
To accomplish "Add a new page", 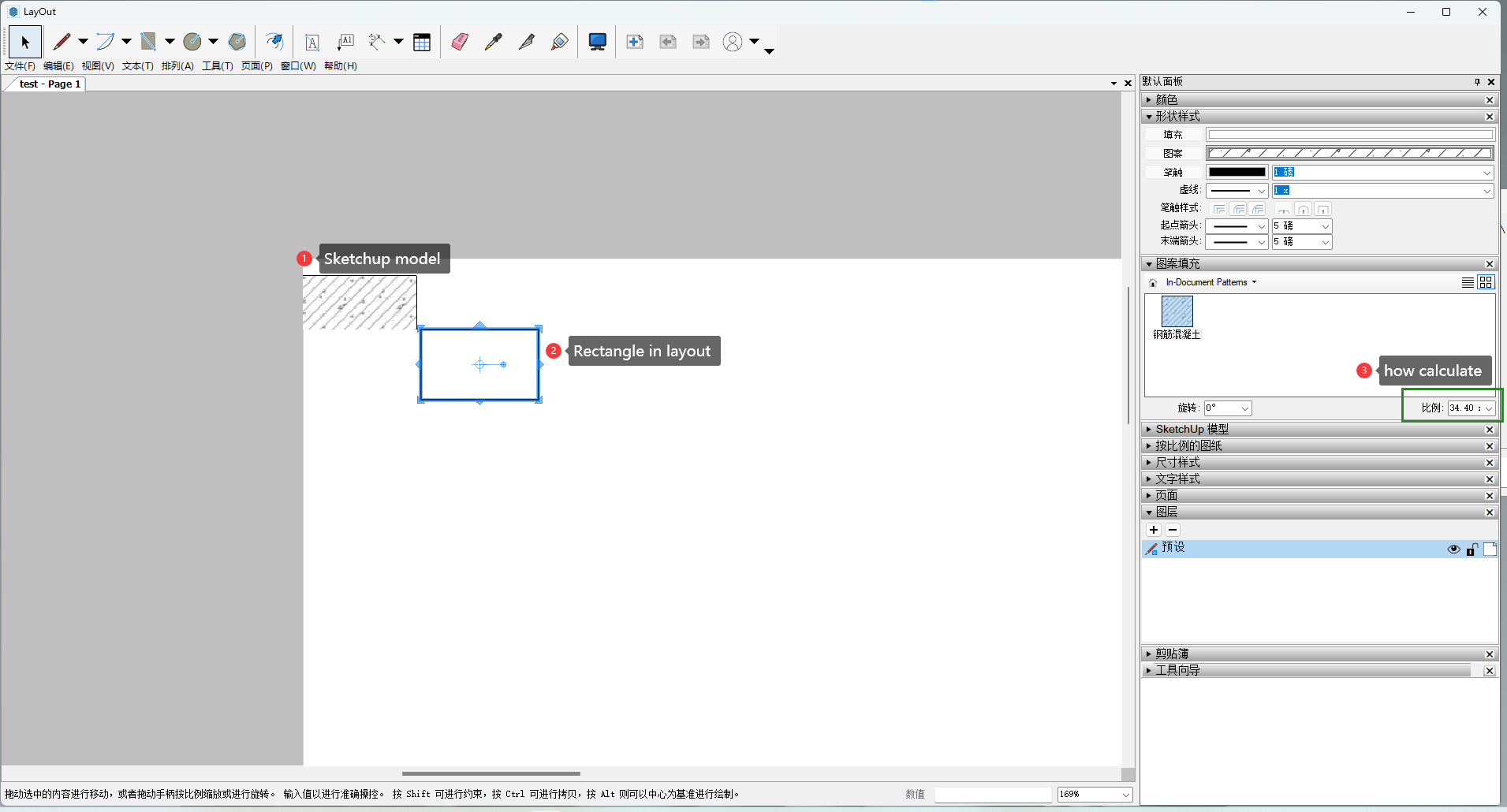I will [635, 42].
